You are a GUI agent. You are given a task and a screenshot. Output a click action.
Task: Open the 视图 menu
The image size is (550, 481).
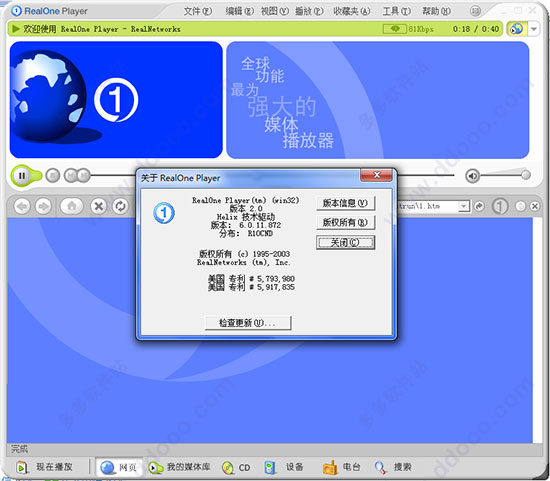[275, 11]
